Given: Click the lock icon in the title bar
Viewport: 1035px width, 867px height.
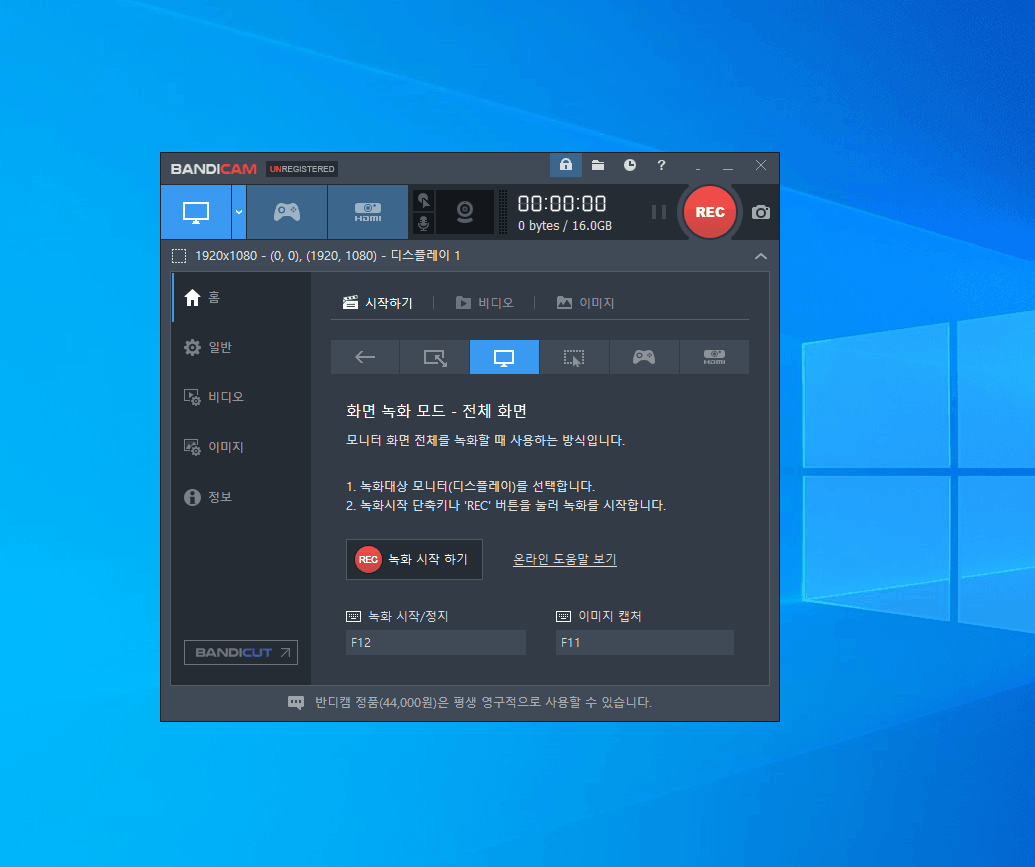Looking at the screenshot, I should tap(566, 165).
